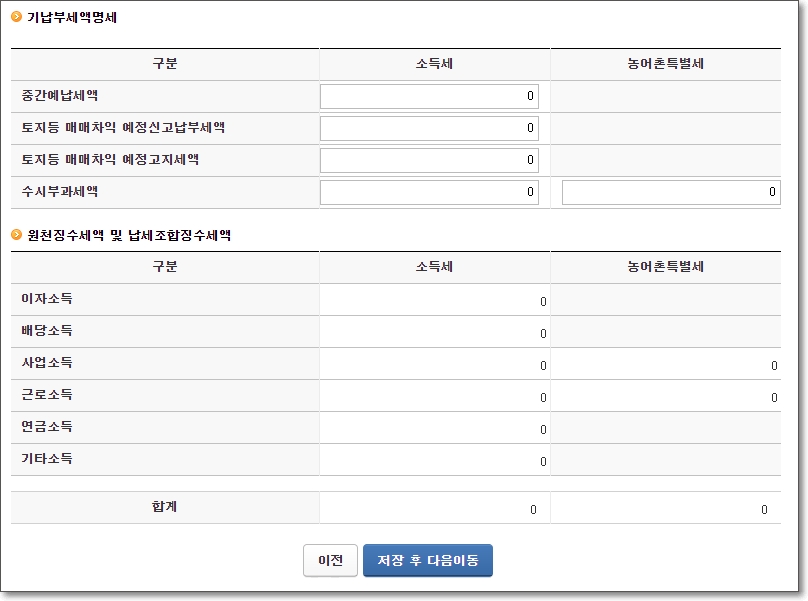Click the 저장 후 다음이동 button
Viewport: 808px width, 601px height.
click(x=428, y=560)
